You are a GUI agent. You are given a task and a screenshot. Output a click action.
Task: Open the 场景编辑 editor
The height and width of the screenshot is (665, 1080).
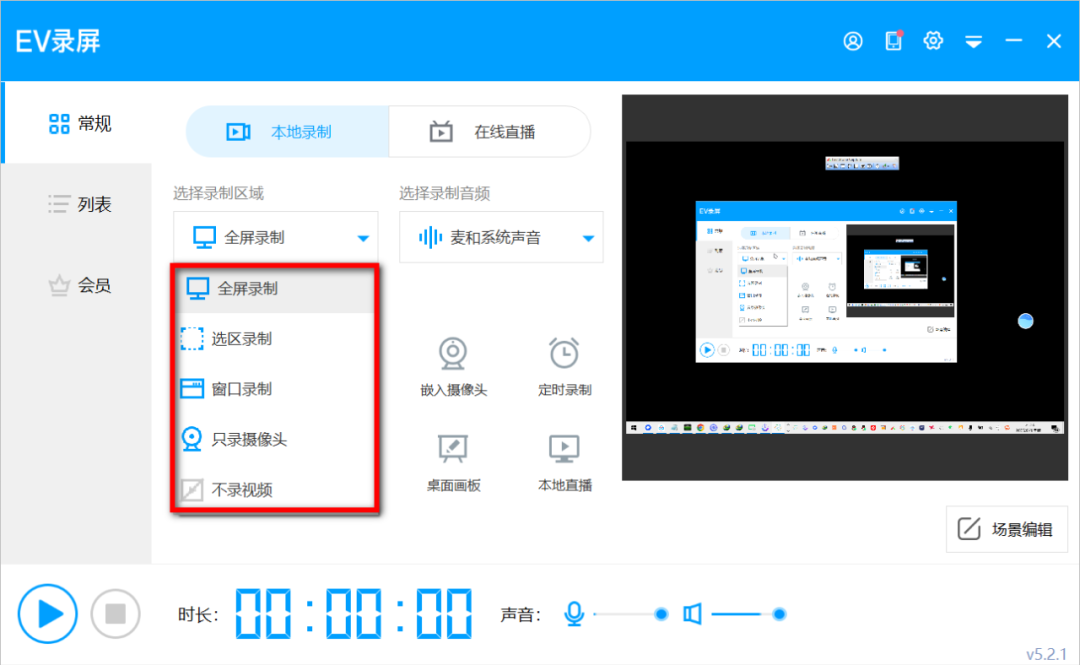1006,529
